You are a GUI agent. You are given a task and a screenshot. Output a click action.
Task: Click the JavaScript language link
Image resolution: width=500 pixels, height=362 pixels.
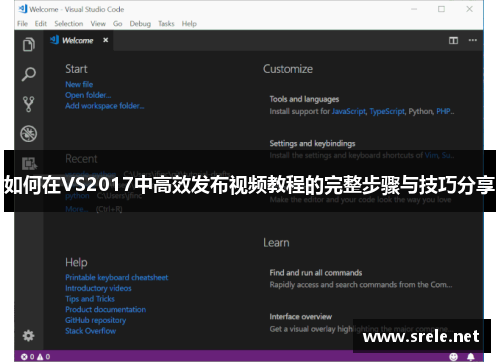point(349,111)
